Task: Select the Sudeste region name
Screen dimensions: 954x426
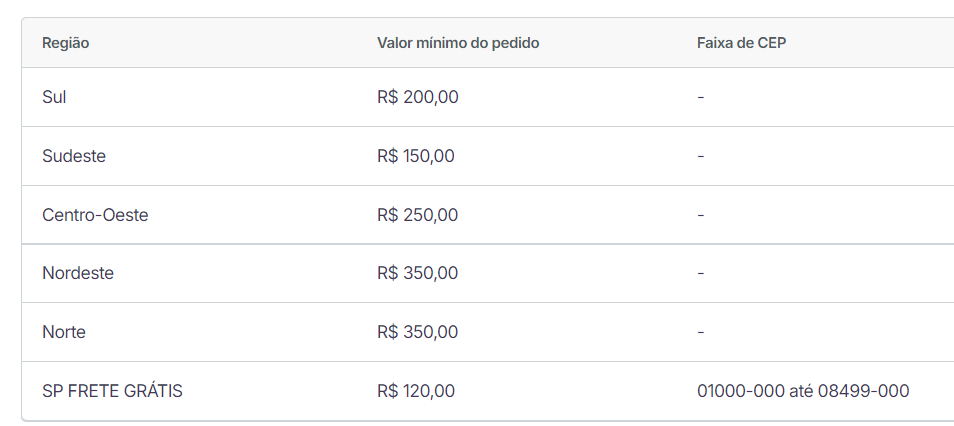Action: click(74, 156)
